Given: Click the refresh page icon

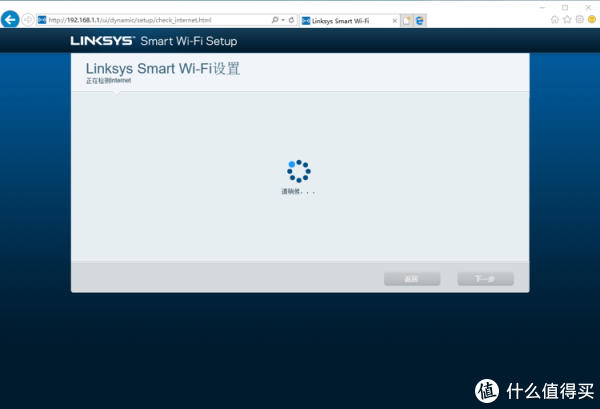Looking at the screenshot, I should [x=291, y=20].
